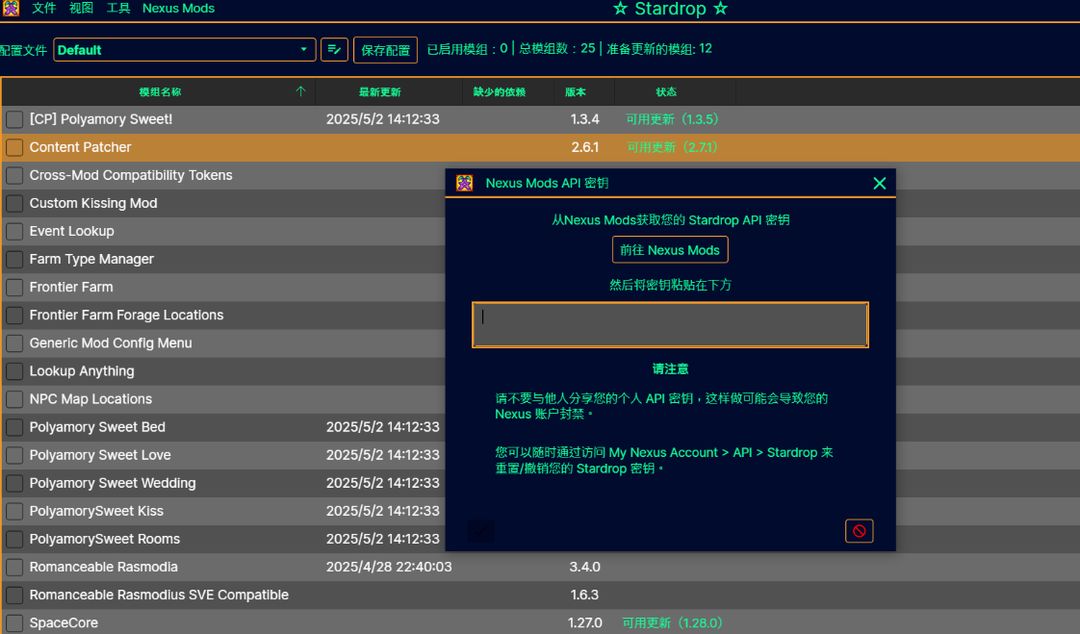Screen dimensions: 1080x634
Task: Click version 3.4.0 of Romanceable Rasmodia
Action: click(x=585, y=566)
